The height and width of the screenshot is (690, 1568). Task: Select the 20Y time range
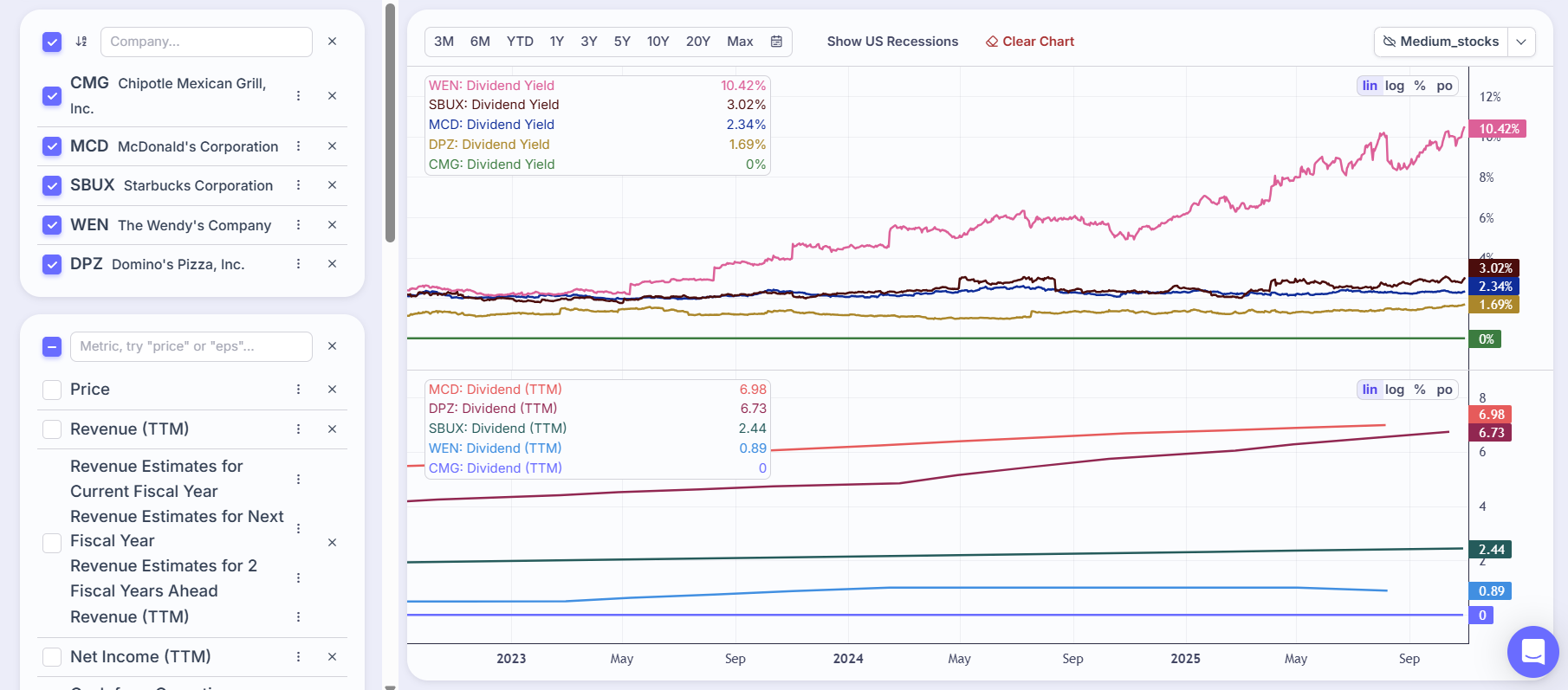click(x=698, y=42)
